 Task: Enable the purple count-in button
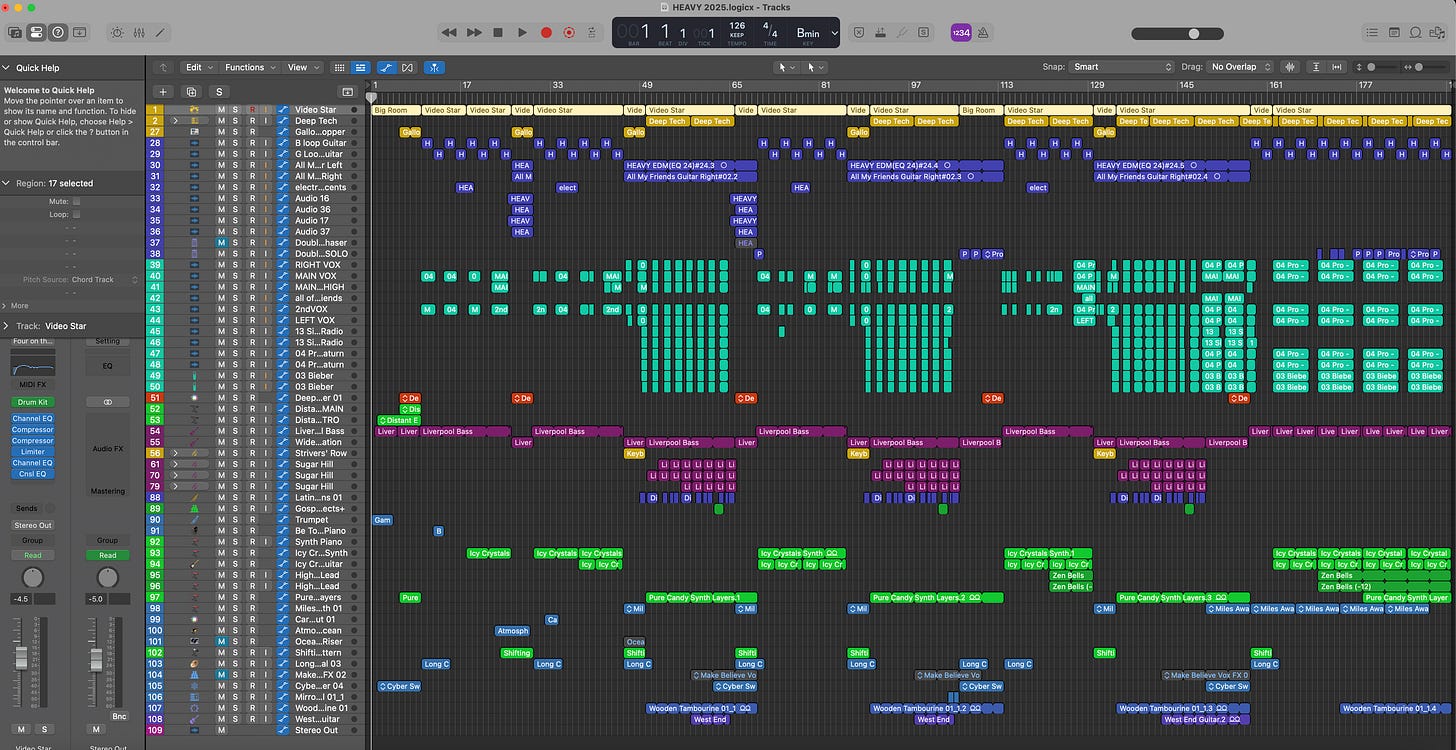(960, 32)
